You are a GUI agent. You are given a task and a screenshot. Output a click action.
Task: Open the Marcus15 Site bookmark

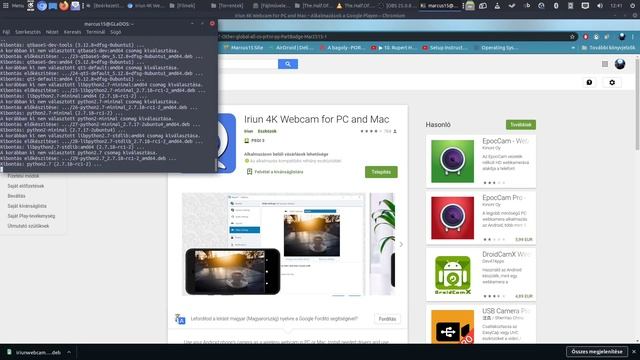(x=243, y=48)
